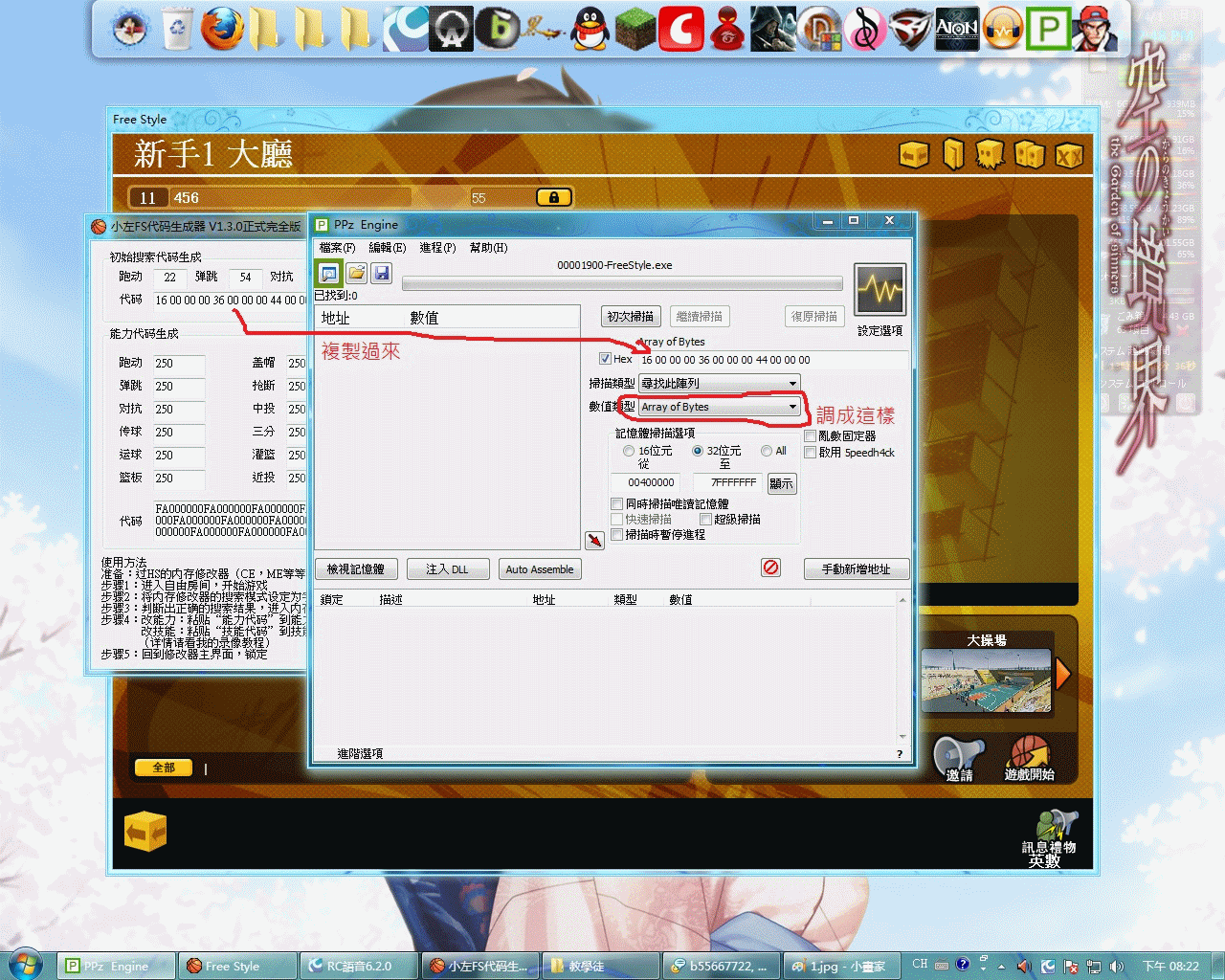Screen dimensions: 1225x980
Task: Open settings via the waveform logo icon
Action: (x=879, y=290)
